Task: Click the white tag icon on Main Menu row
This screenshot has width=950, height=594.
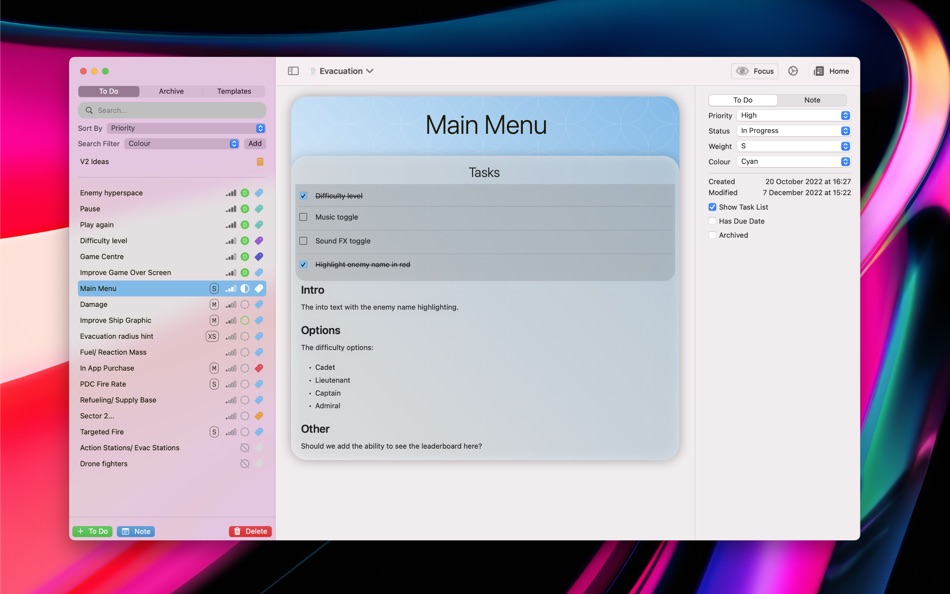Action: [259, 289]
